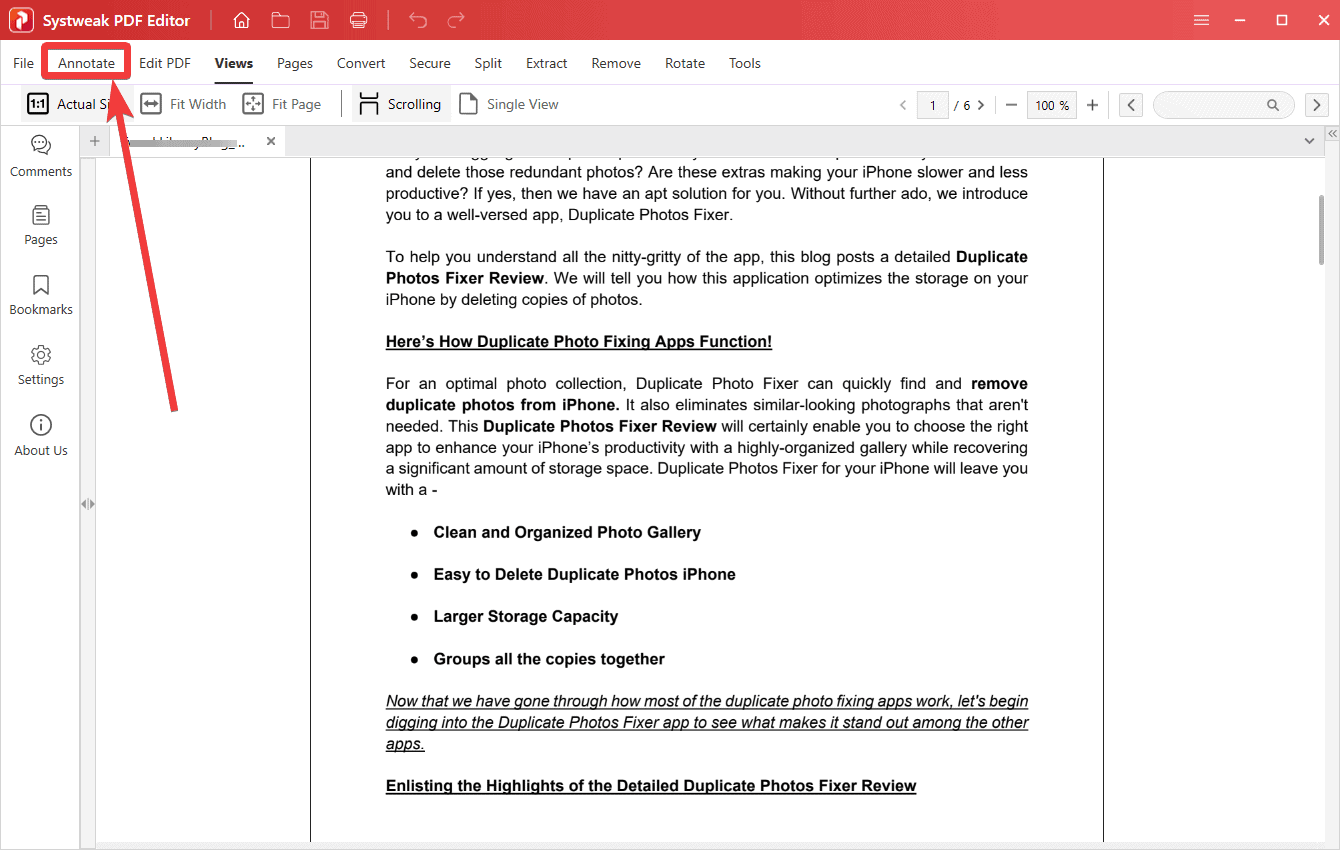Print the document using printer icon
The image size is (1340, 850).
[x=358, y=20]
